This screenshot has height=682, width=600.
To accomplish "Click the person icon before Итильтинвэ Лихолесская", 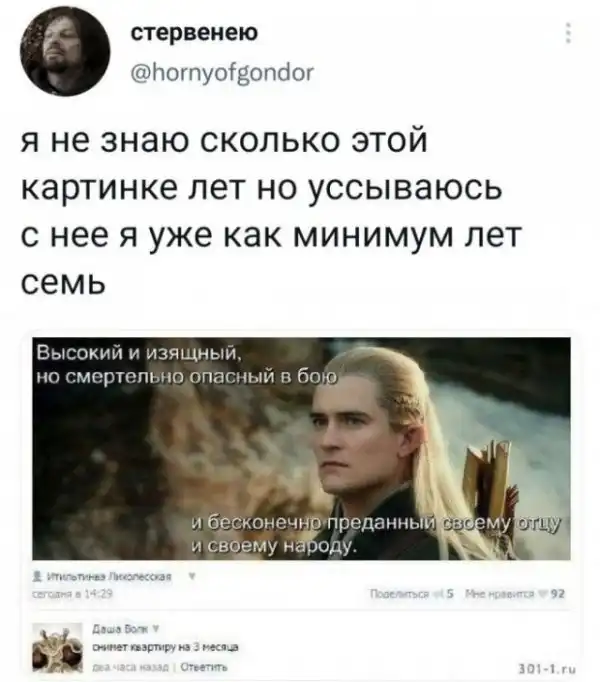I will 39,577.
